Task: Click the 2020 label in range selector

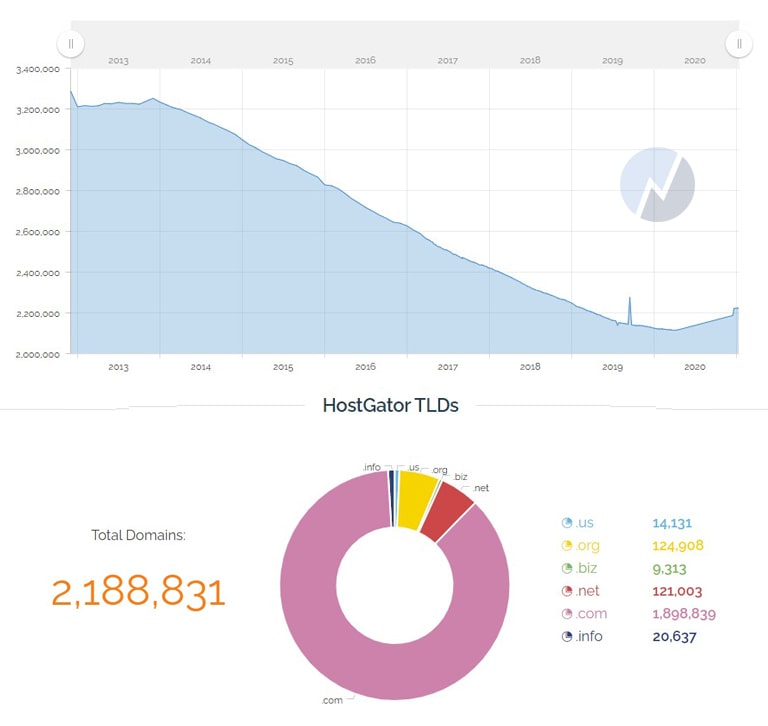Action: coord(695,61)
